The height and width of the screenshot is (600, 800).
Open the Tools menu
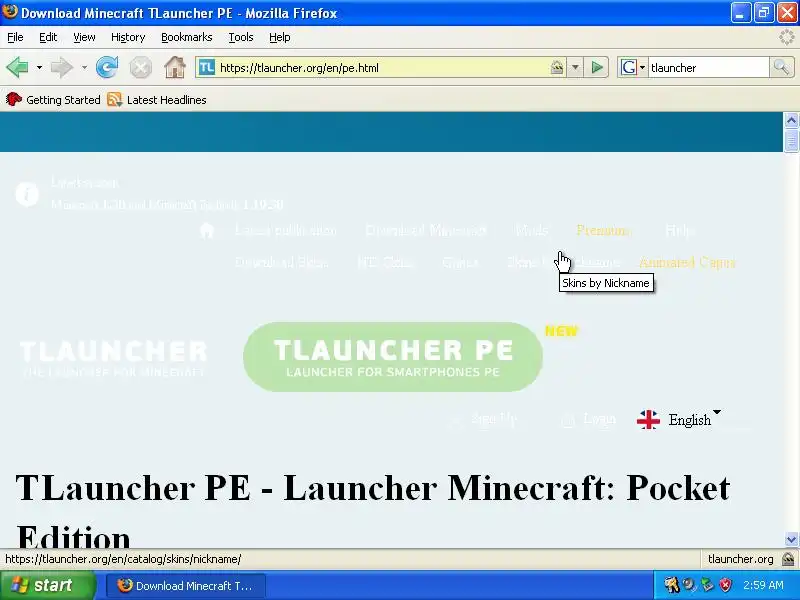click(241, 37)
